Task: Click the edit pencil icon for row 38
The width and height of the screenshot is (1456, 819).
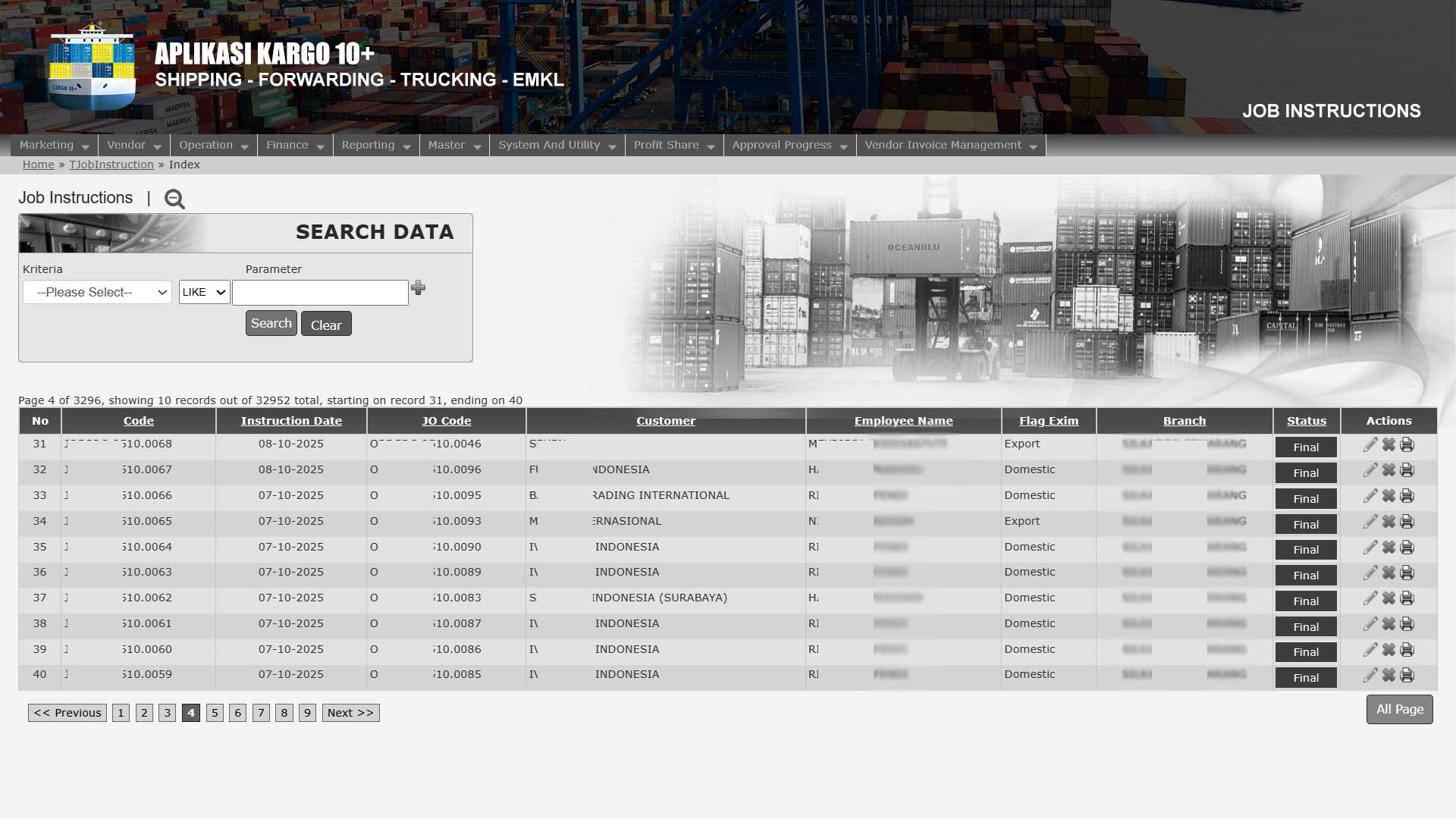Action: (1370, 624)
